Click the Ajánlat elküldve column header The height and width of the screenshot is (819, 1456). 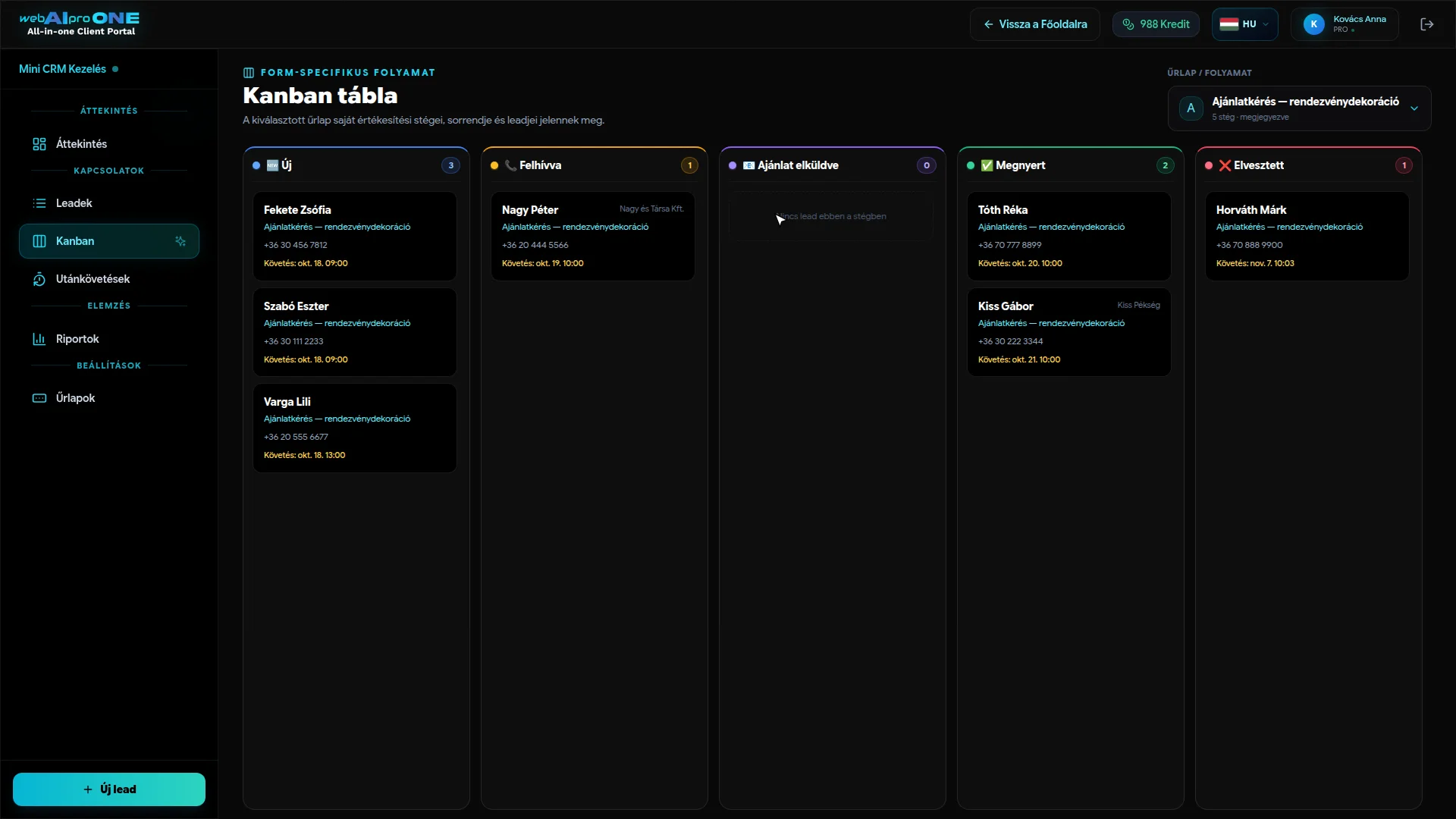click(x=833, y=165)
